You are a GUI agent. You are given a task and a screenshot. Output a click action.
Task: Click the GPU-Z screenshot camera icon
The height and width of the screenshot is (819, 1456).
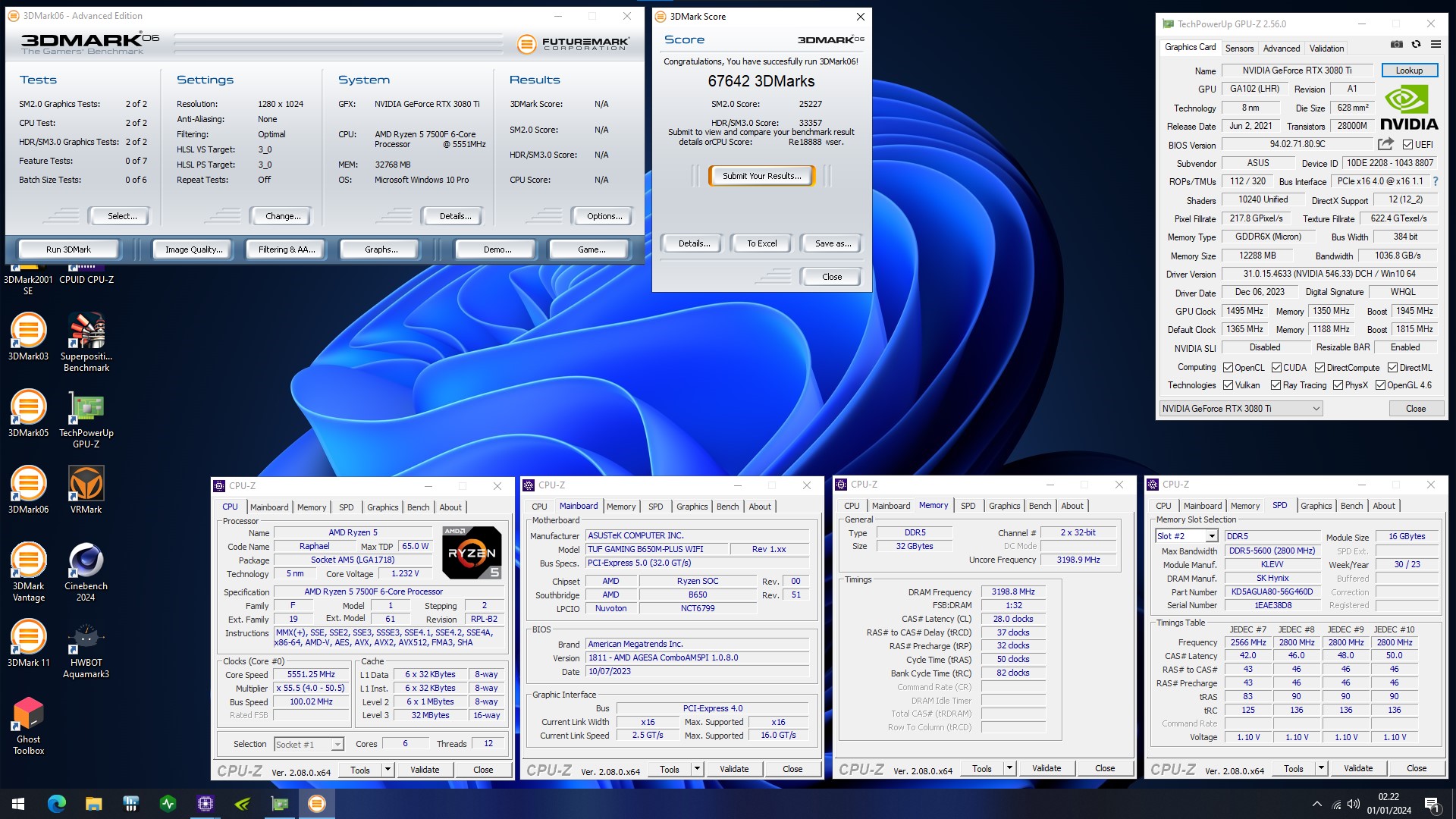point(1397,45)
